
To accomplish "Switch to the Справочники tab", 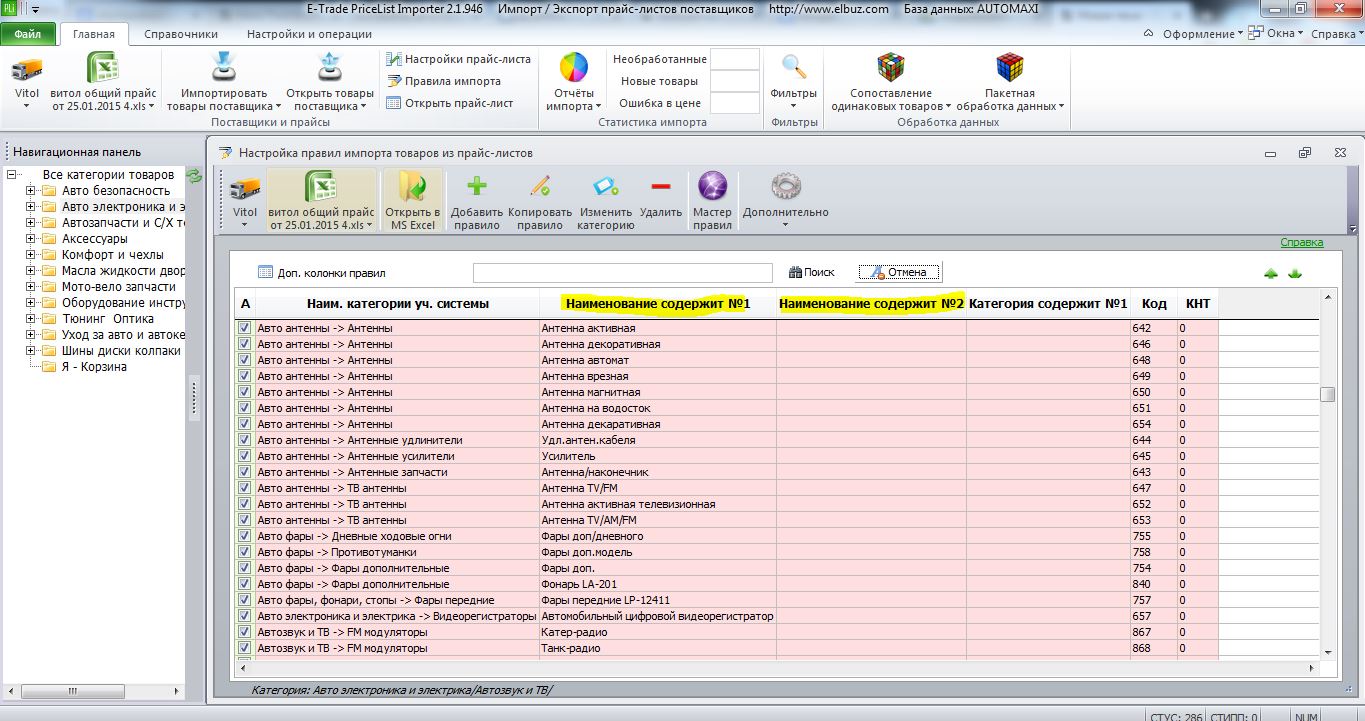I will coord(181,33).
